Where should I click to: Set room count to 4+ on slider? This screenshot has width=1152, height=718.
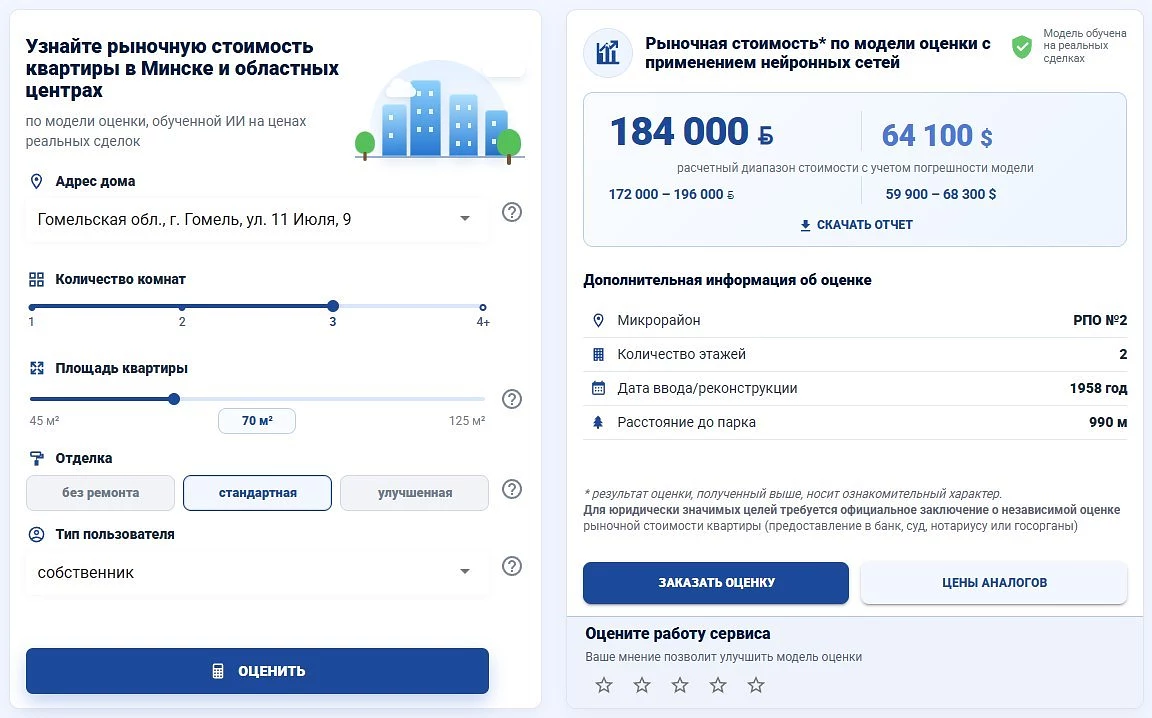pyautogui.click(x=483, y=307)
